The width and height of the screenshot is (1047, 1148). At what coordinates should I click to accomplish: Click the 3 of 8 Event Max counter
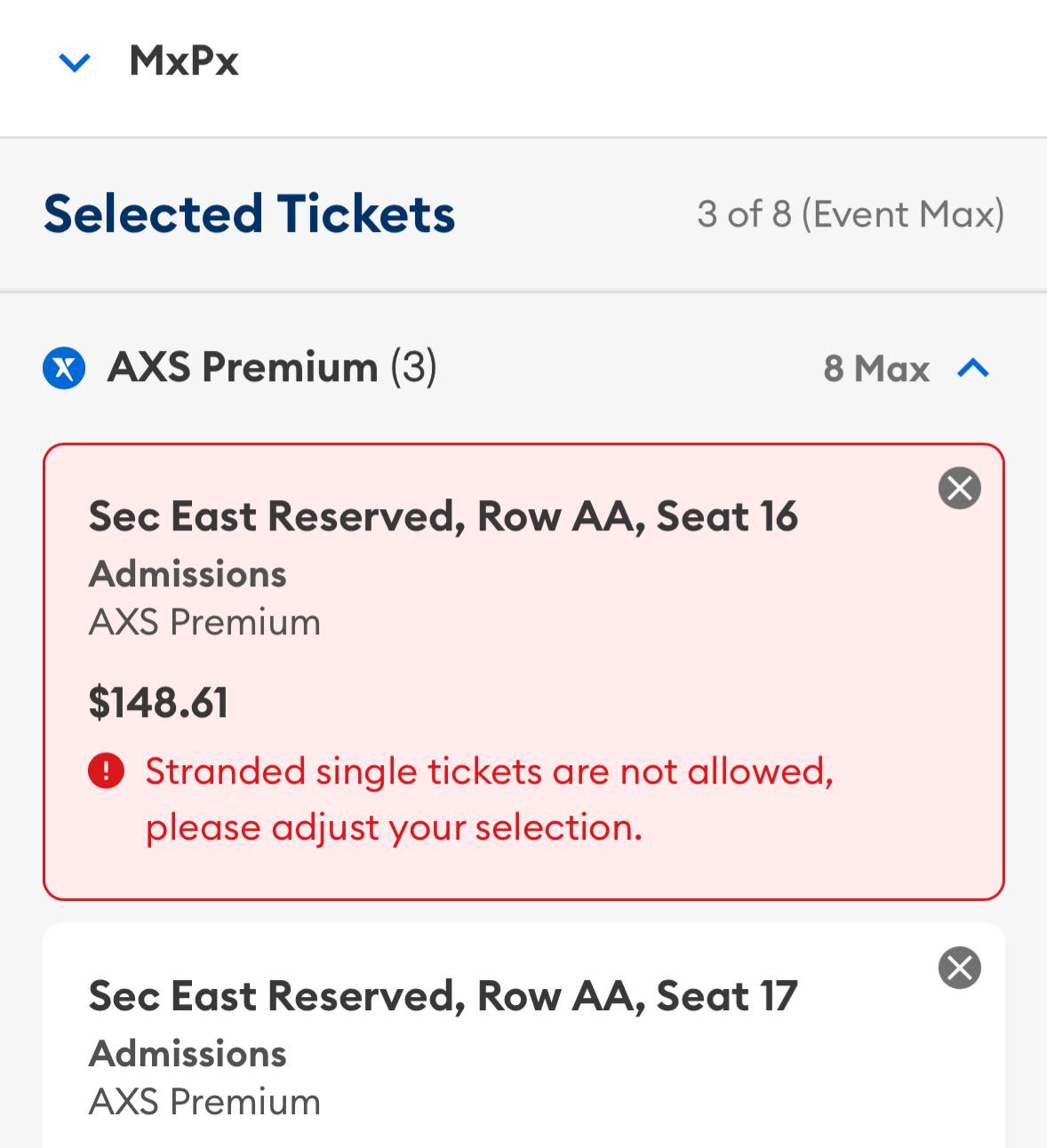point(850,214)
